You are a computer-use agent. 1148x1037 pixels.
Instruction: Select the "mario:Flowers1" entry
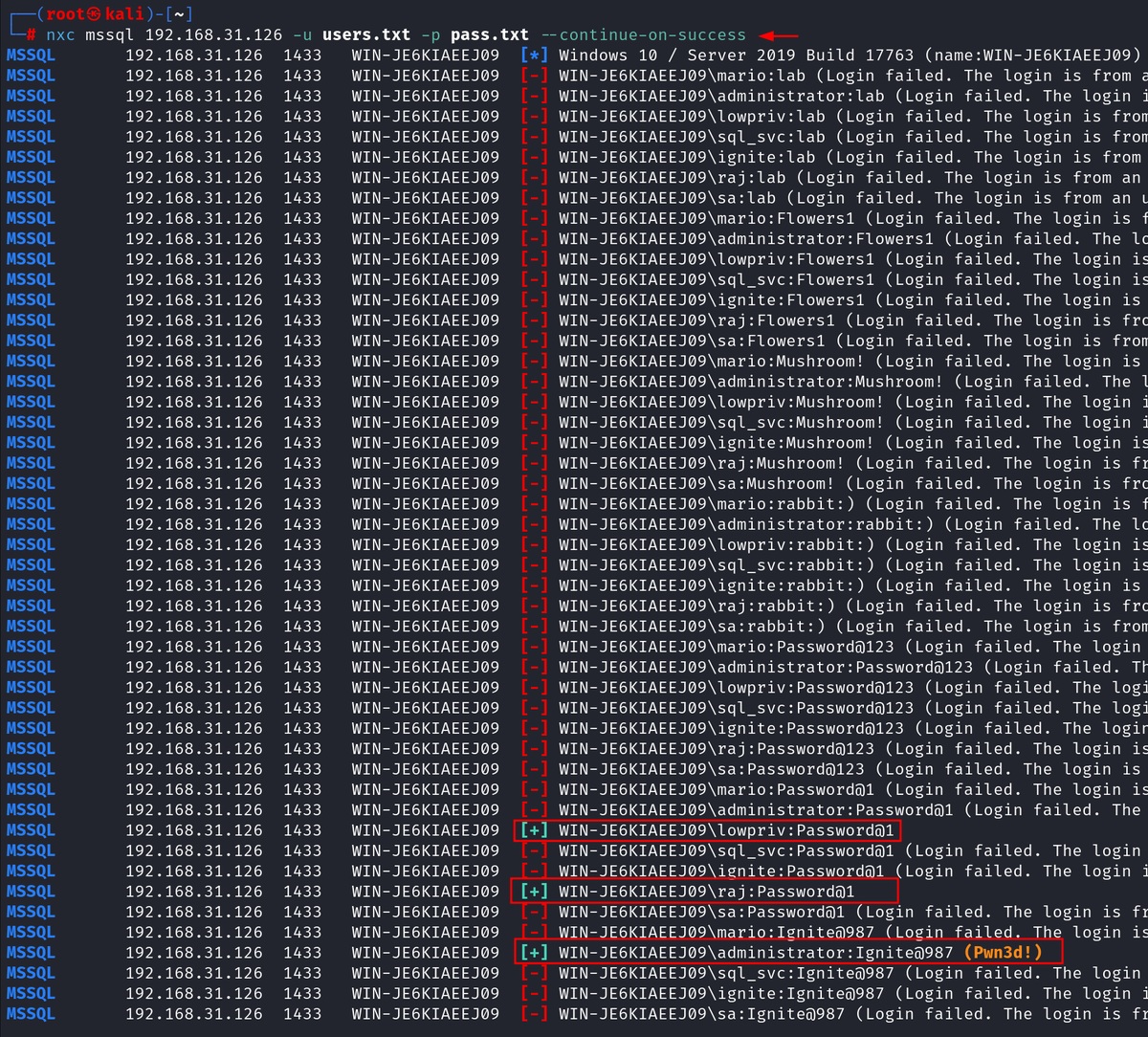point(788,218)
